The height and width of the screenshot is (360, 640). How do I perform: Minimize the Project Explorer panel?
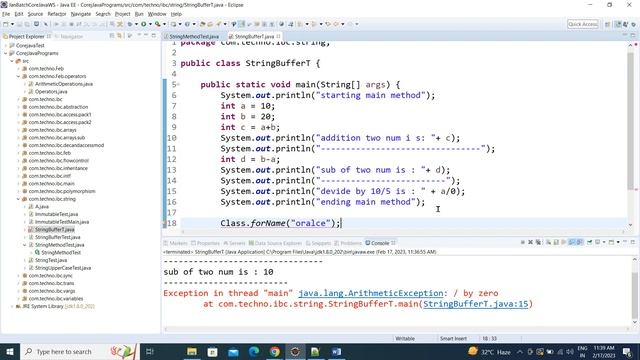tap(146, 35)
